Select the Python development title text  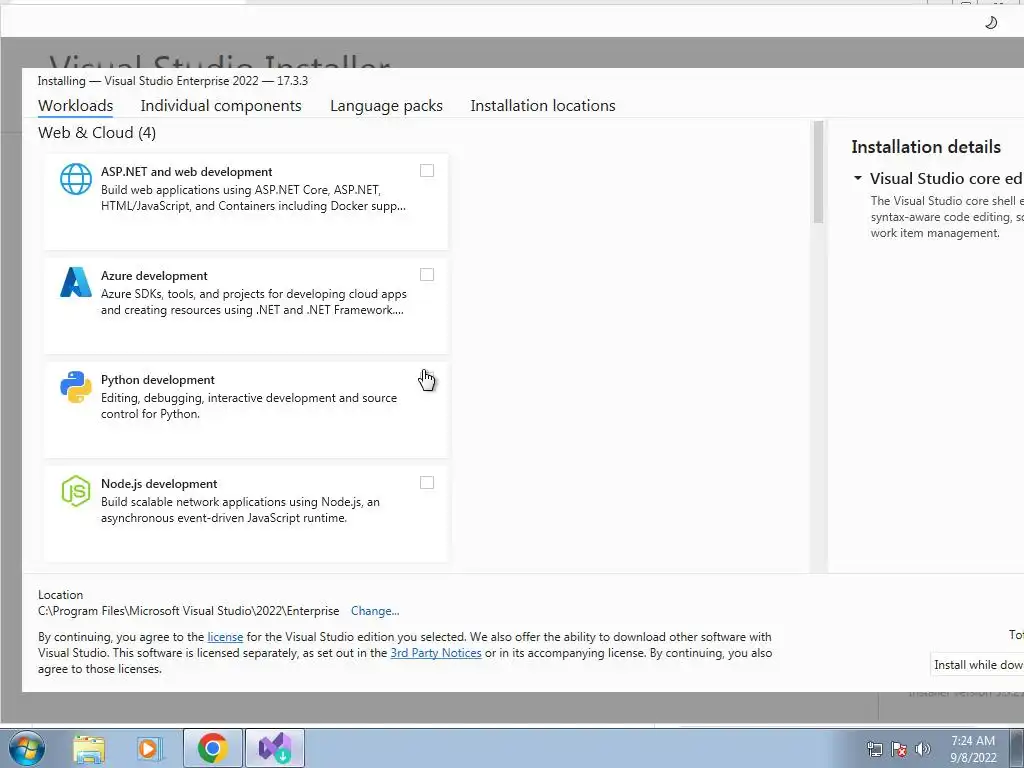point(157,380)
